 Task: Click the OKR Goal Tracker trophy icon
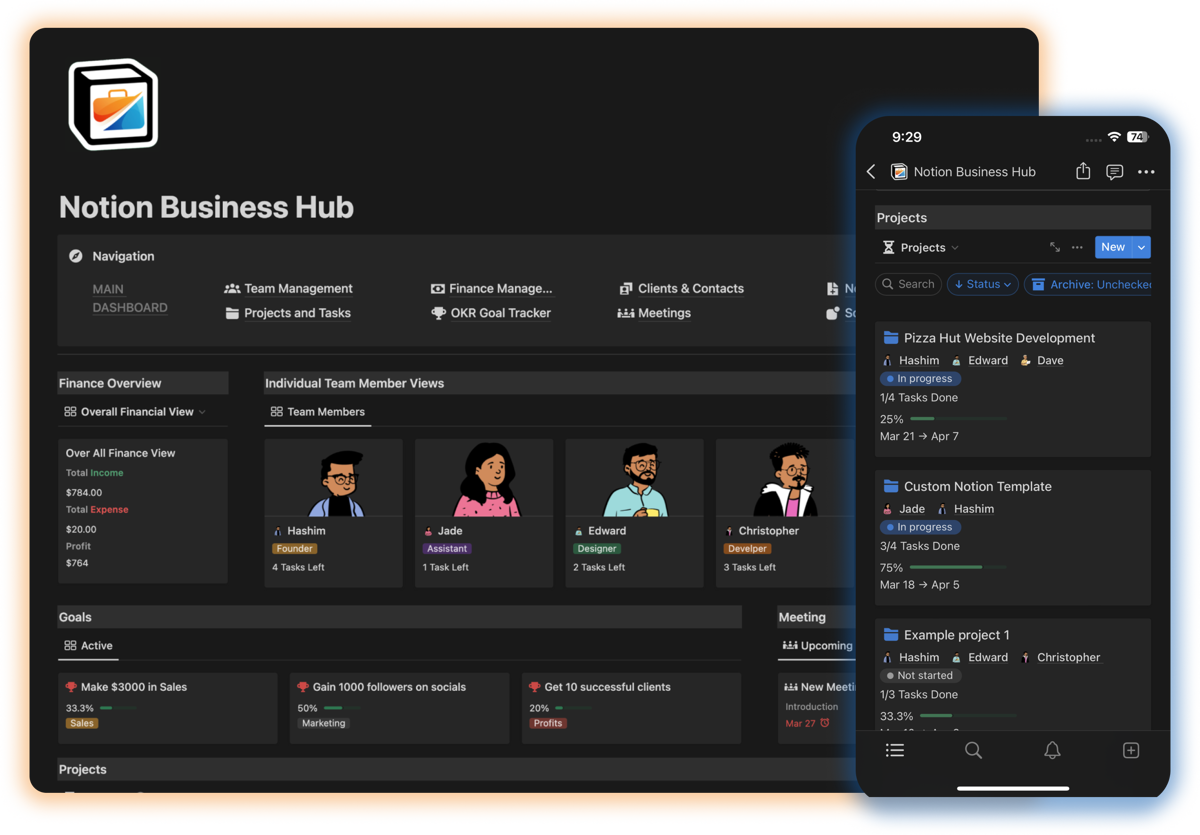point(437,313)
